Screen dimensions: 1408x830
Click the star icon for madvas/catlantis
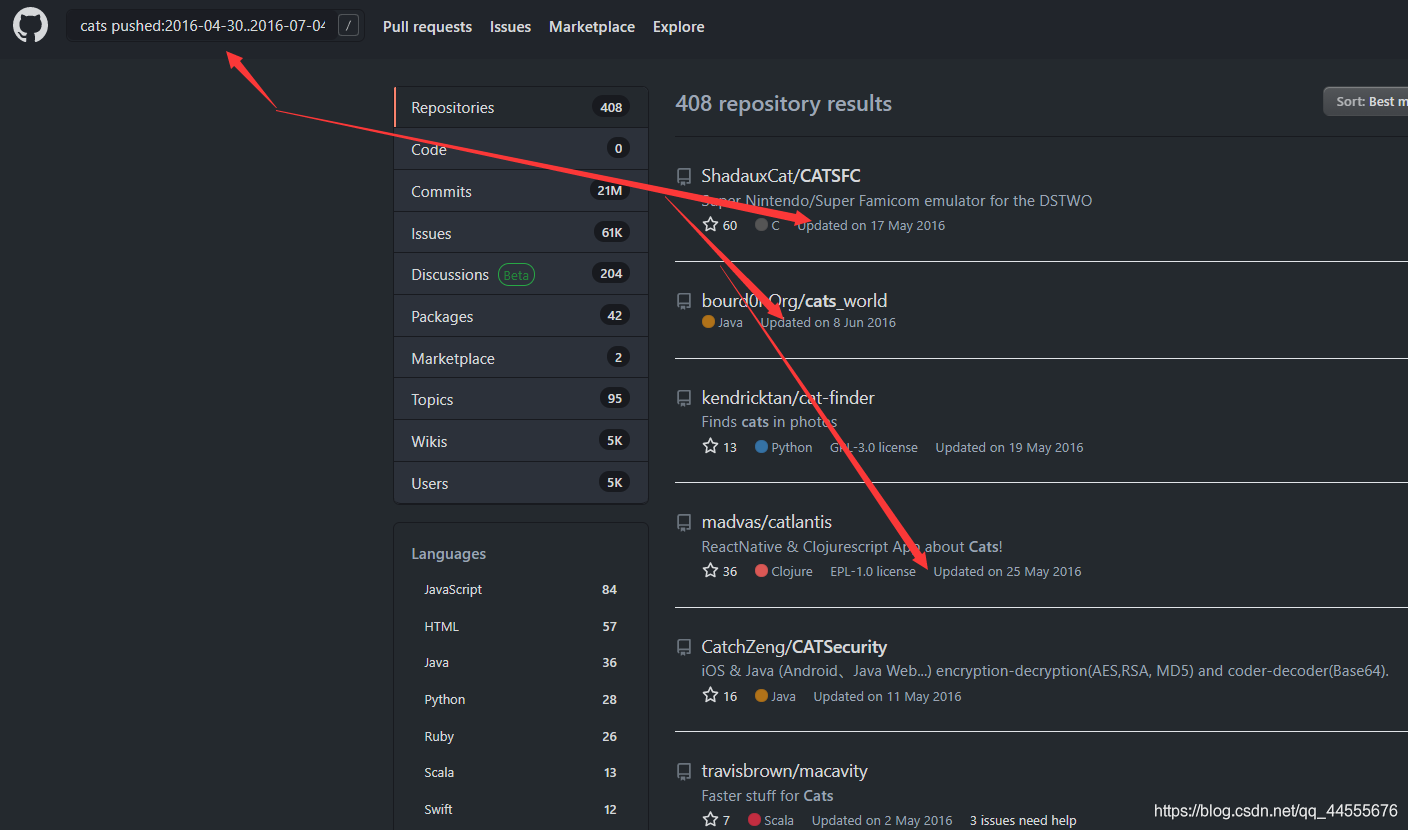[x=710, y=571]
